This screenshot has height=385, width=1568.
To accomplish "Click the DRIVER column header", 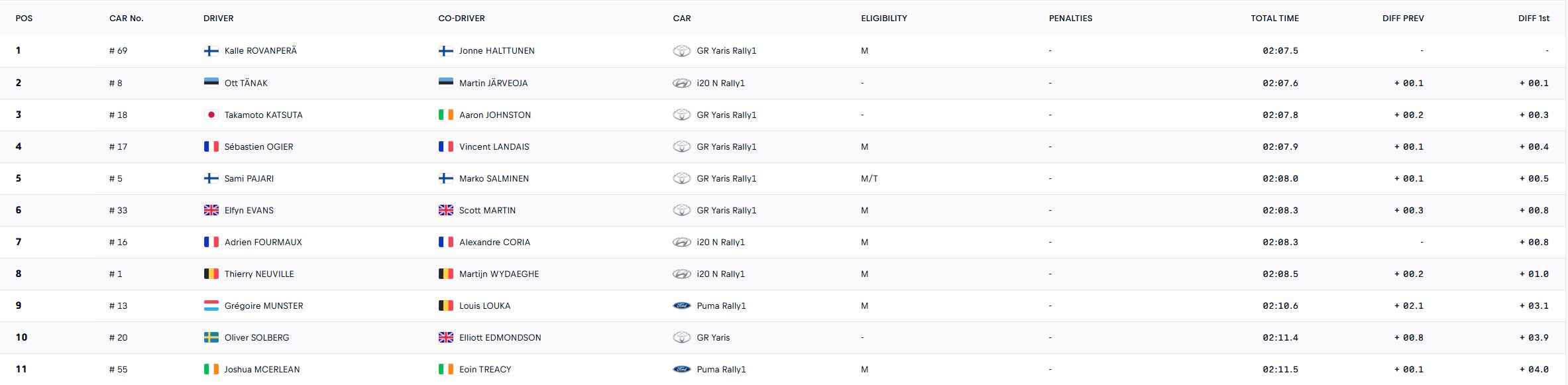I will (218, 19).
